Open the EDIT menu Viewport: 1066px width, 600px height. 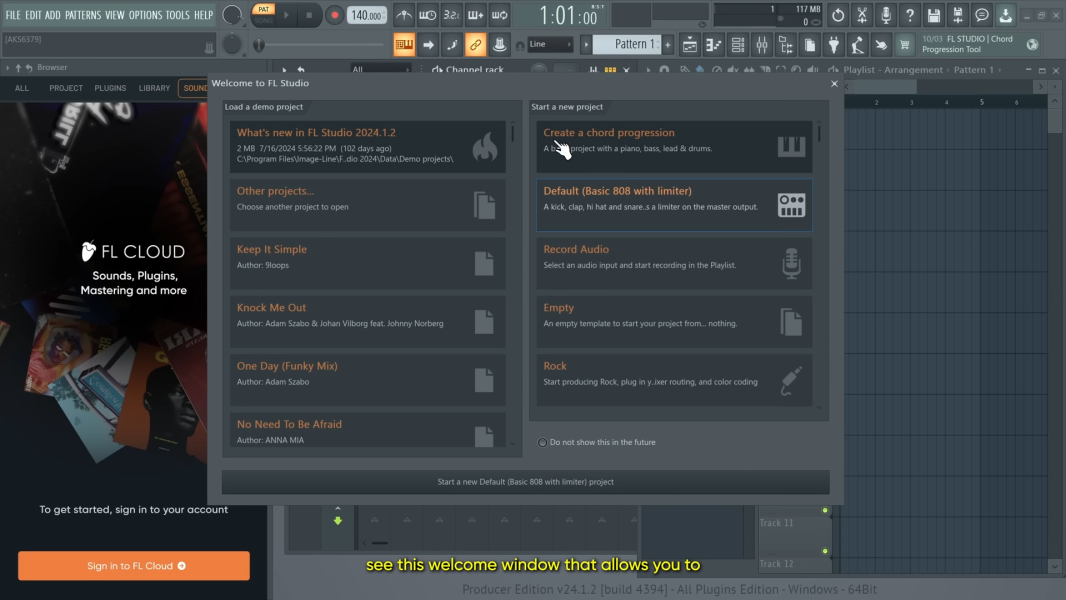click(33, 14)
